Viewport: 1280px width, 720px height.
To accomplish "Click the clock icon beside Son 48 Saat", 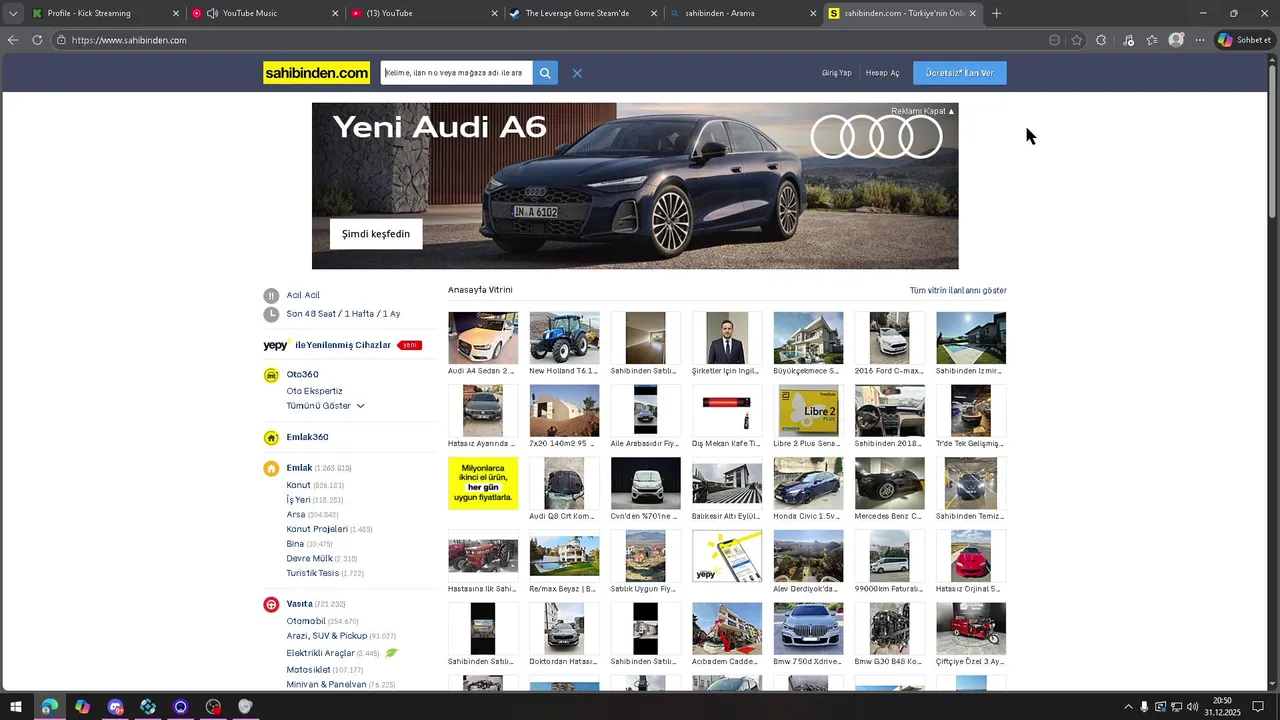I will [x=271, y=314].
